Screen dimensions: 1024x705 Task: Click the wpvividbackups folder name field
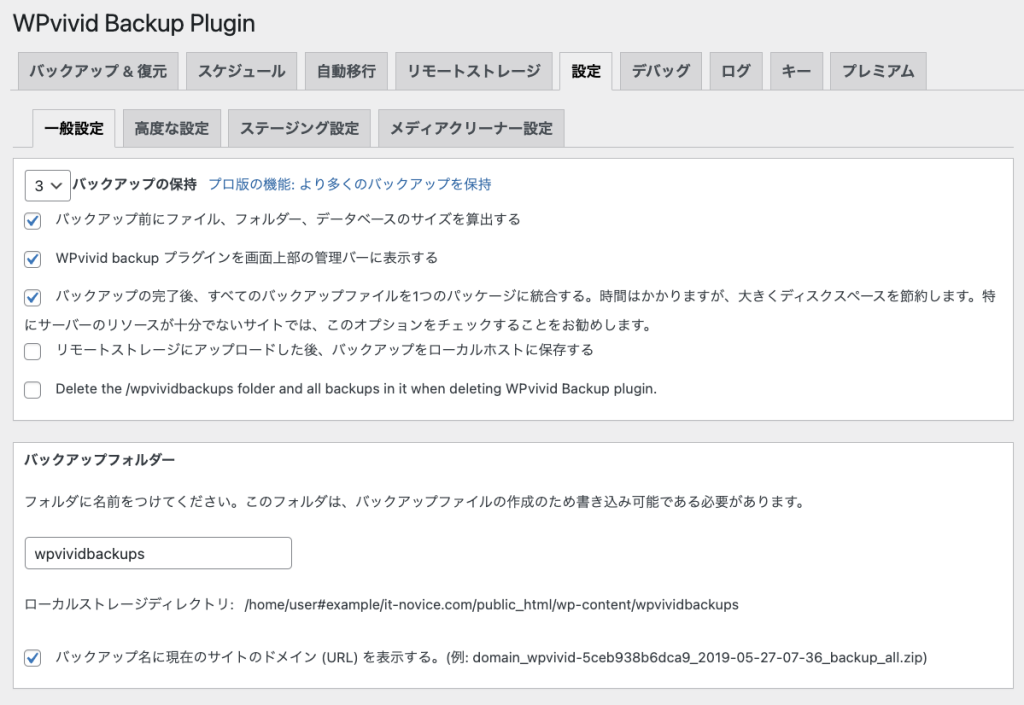158,553
